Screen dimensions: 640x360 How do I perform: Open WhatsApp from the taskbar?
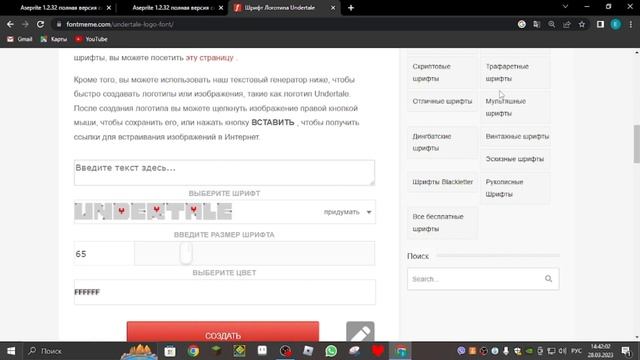pyautogui.click(x=331, y=351)
